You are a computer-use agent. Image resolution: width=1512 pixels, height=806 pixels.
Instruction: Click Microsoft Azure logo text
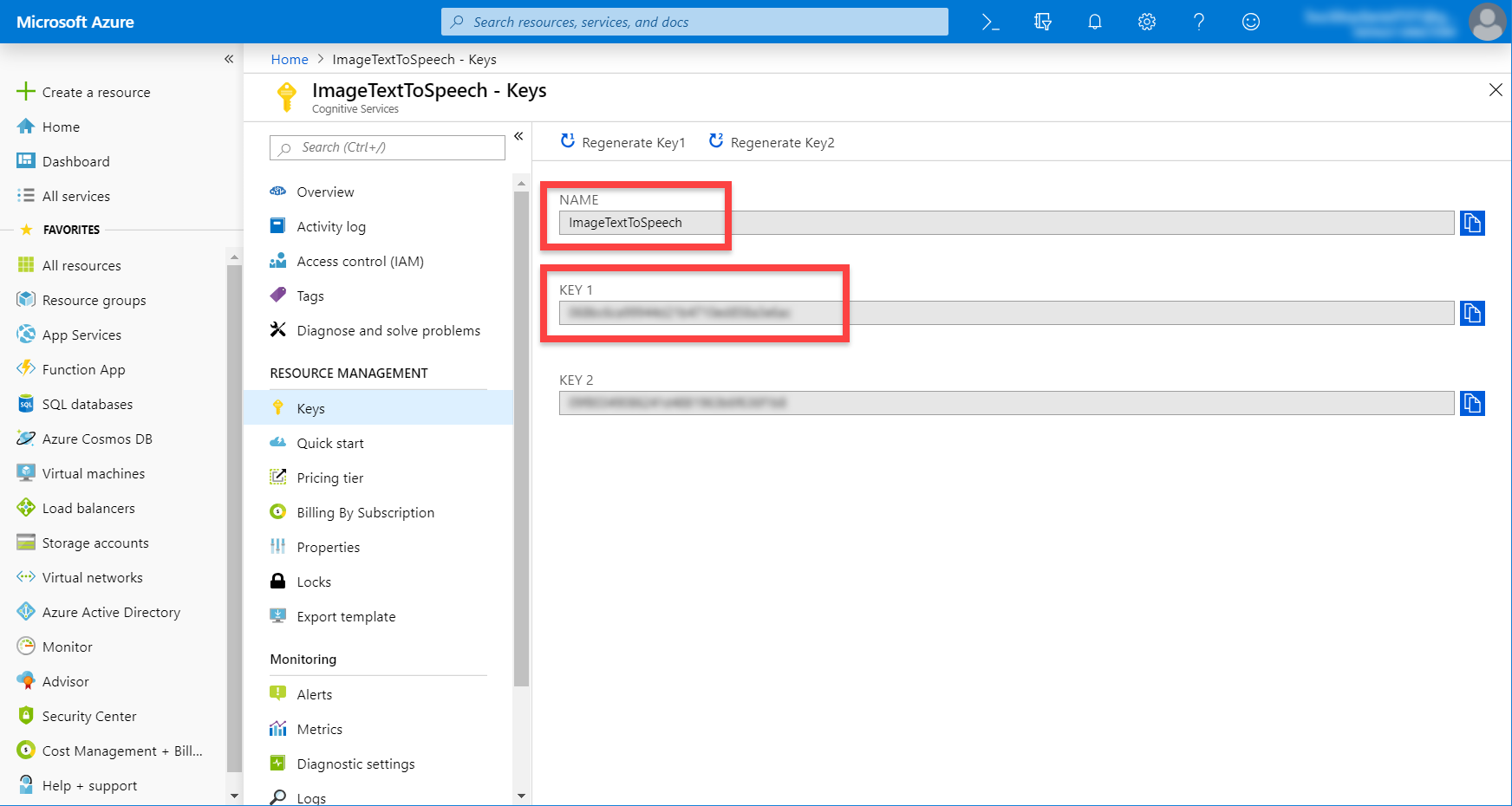[x=75, y=22]
